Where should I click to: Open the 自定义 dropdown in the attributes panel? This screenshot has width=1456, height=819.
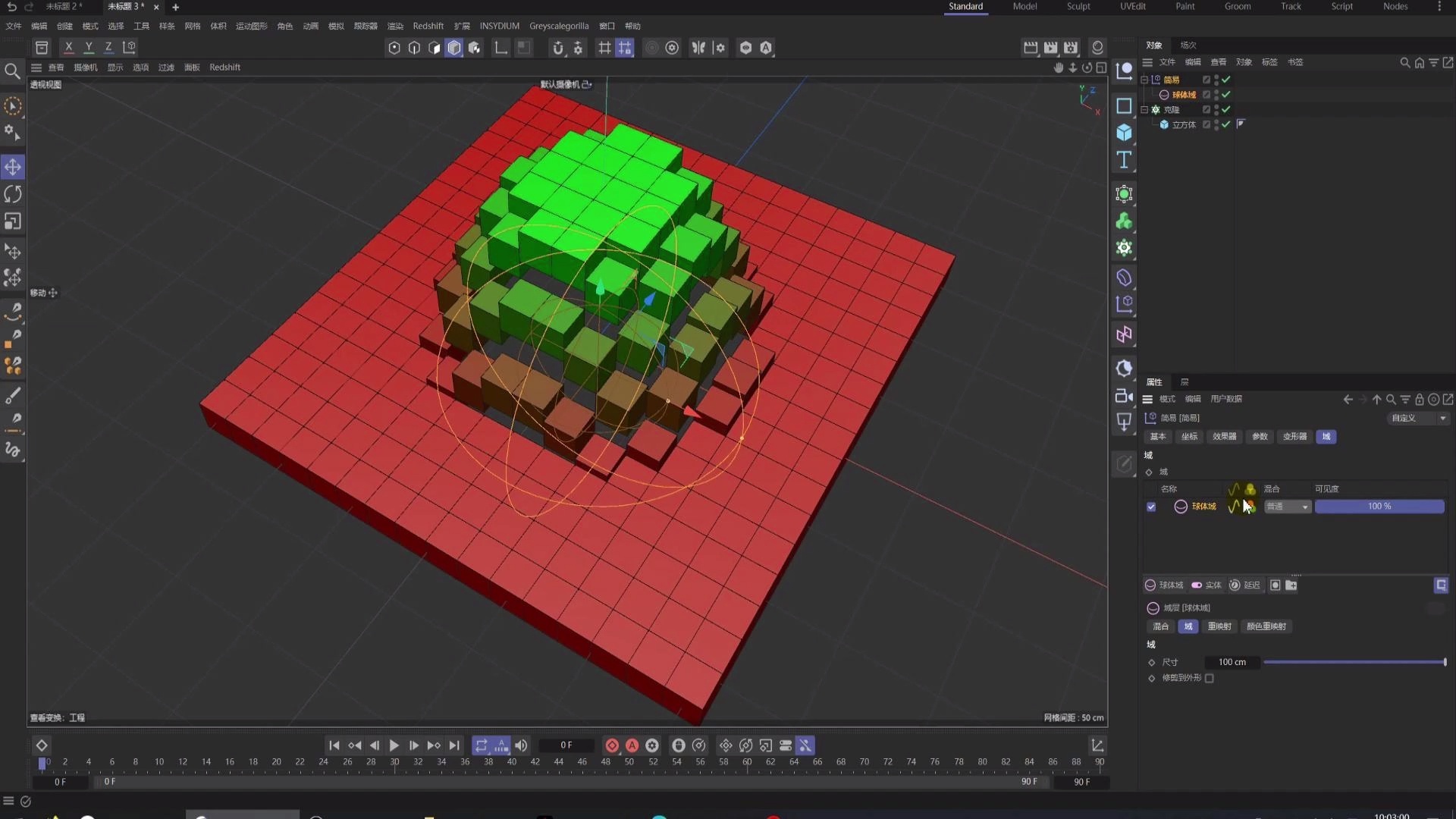tap(1417, 418)
